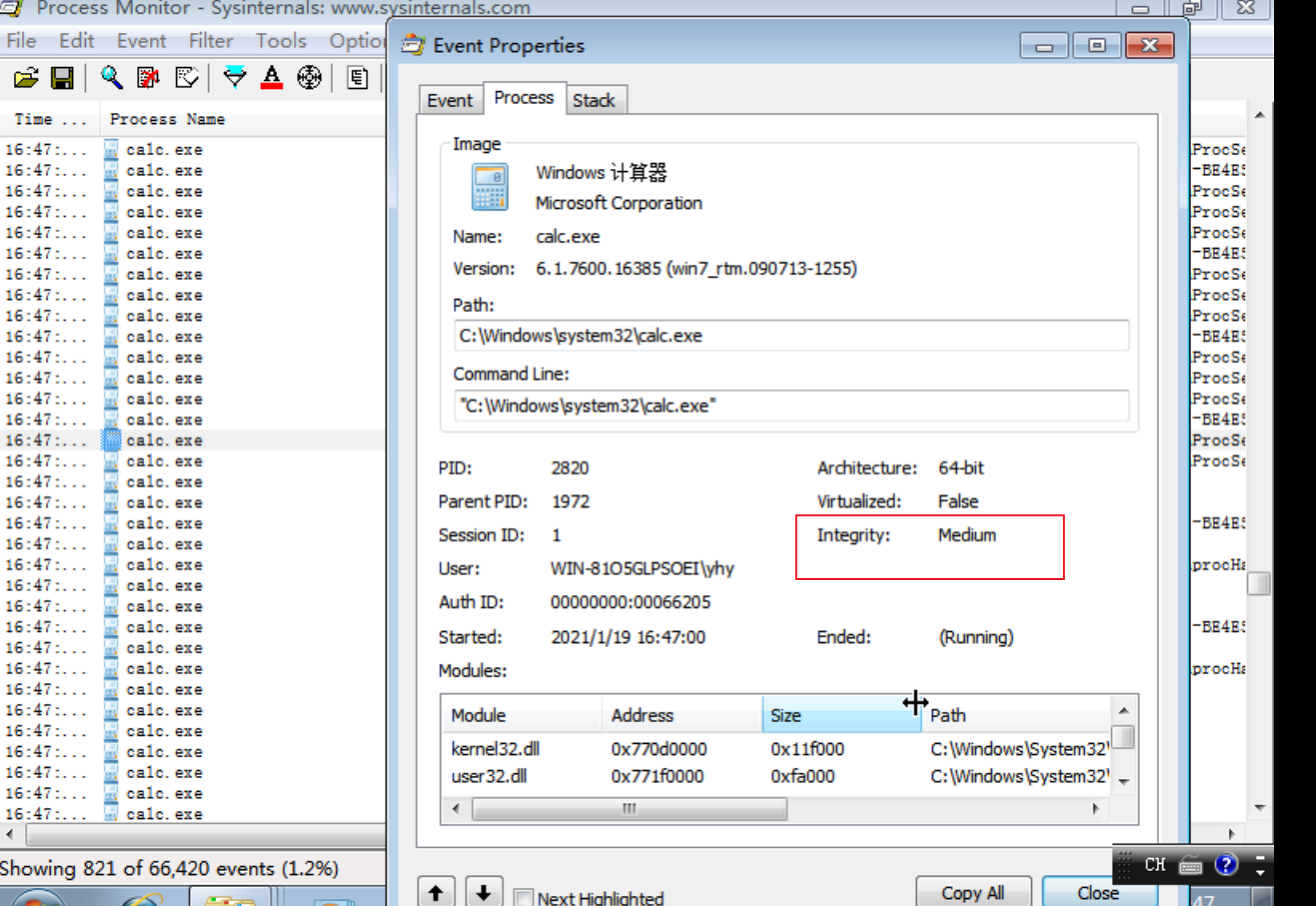Viewport: 1316px width, 906px height.
Task: Toggle the Capture magnifier icon
Action: point(111,77)
